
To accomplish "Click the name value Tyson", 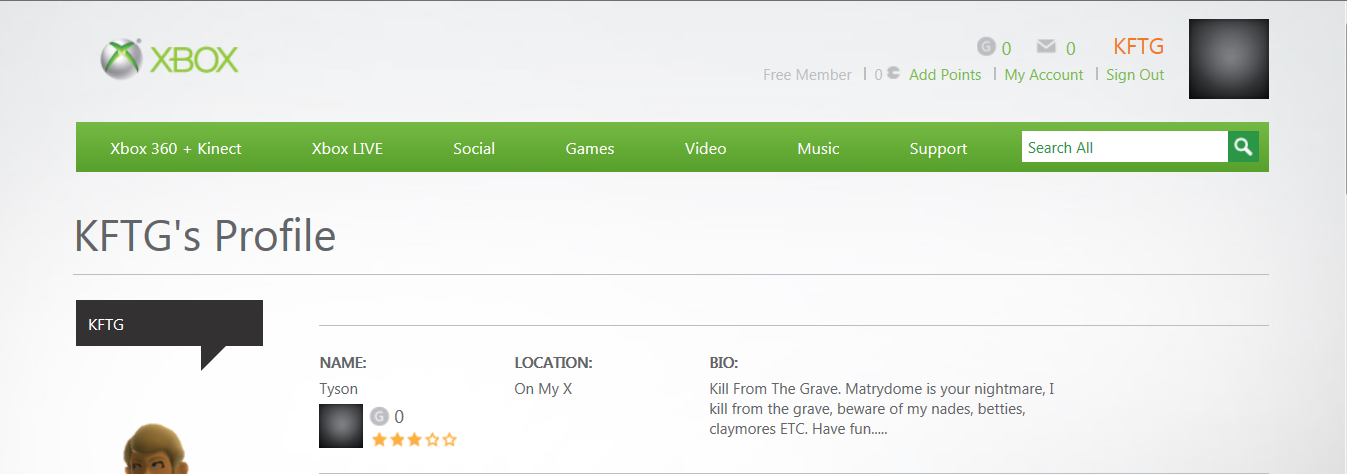I will click(339, 388).
